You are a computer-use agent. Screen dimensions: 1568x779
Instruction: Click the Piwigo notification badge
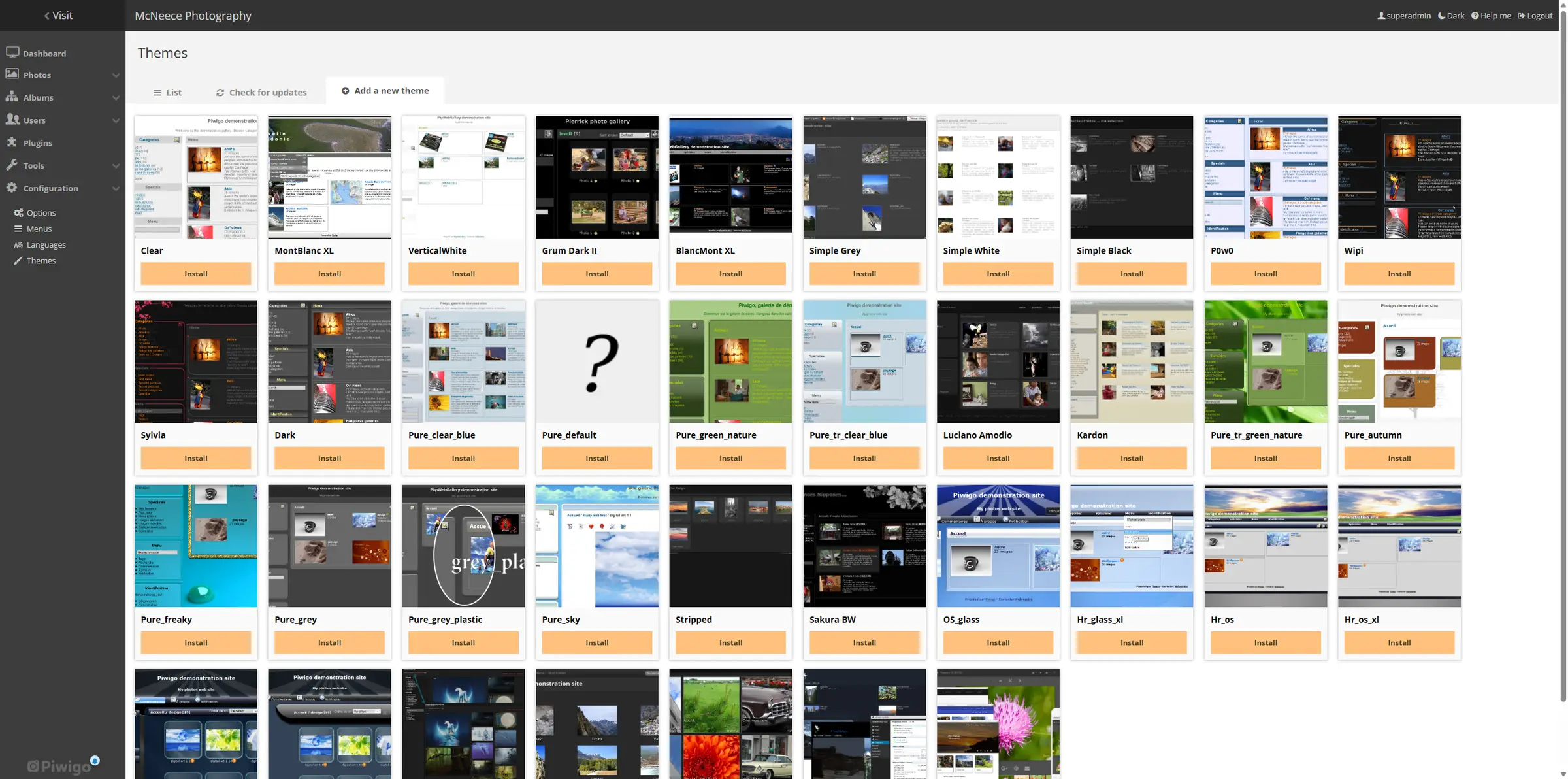coord(95,760)
